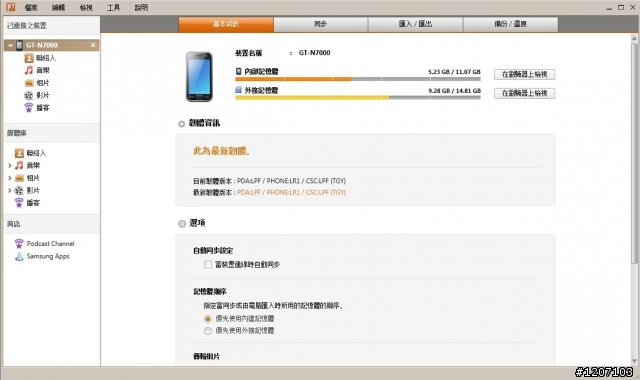Click the orange '此為最新韌體' firmware status text
The image size is (640, 380).
point(221,151)
